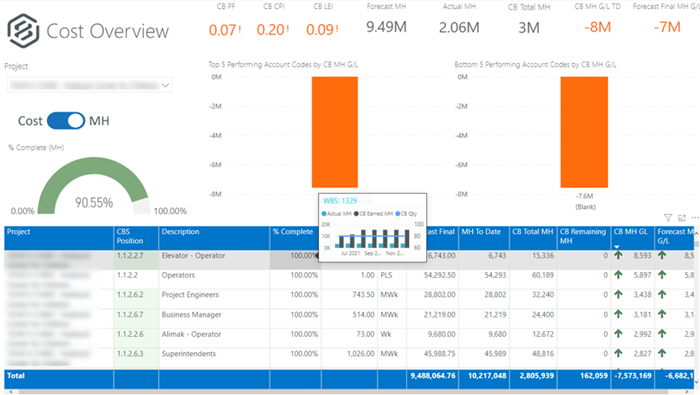
Task: Click the CB Total MH card value 3M
Action: click(529, 28)
